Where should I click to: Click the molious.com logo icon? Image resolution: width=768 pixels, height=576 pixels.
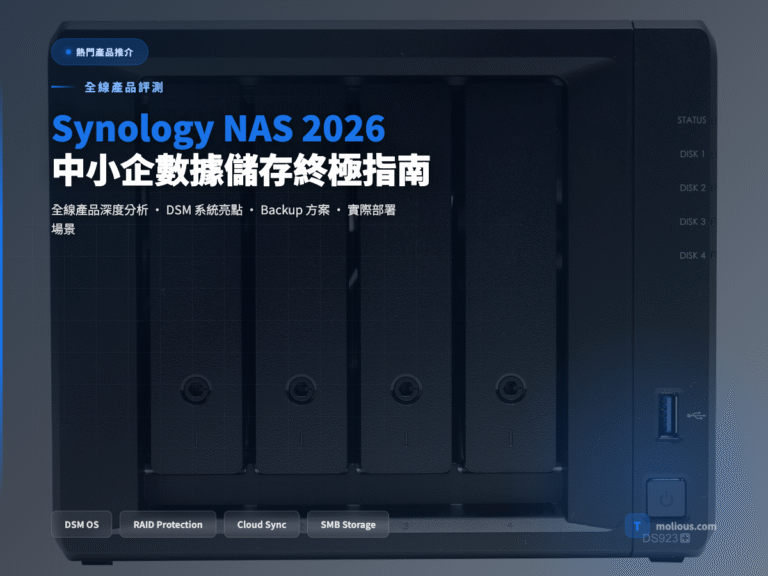[x=637, y=526]
